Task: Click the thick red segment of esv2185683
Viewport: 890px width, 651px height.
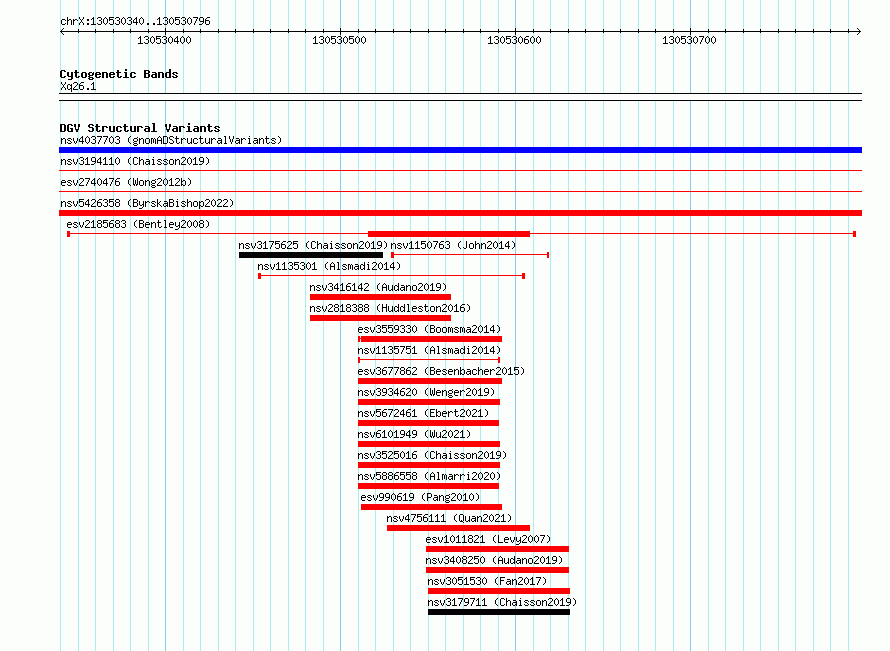Action: pos(449,234)
